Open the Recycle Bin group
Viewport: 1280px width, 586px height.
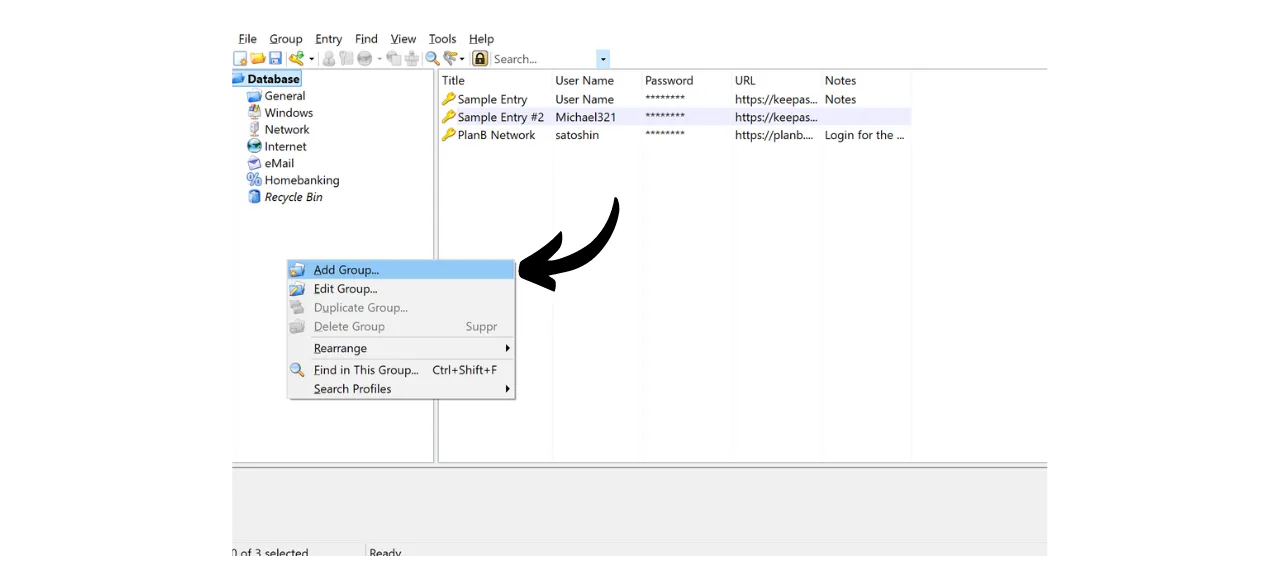(x=293, y=197)
